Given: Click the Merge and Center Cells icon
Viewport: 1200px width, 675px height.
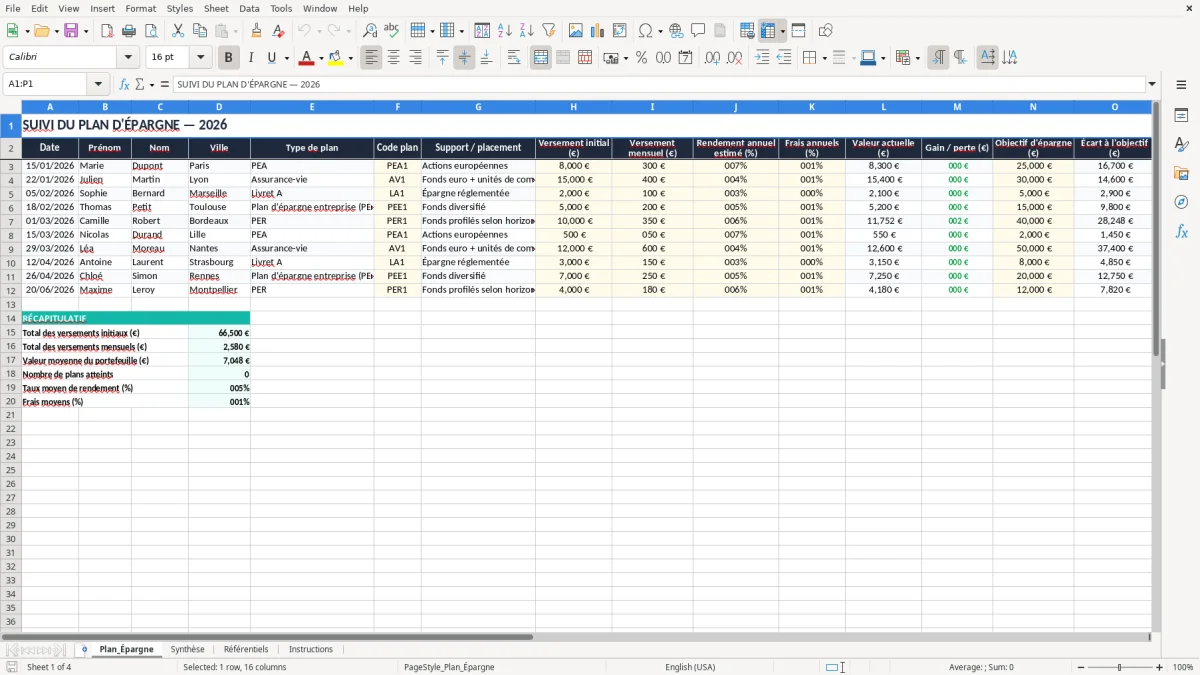Looking at the screenshot, I should coord(541,58).
